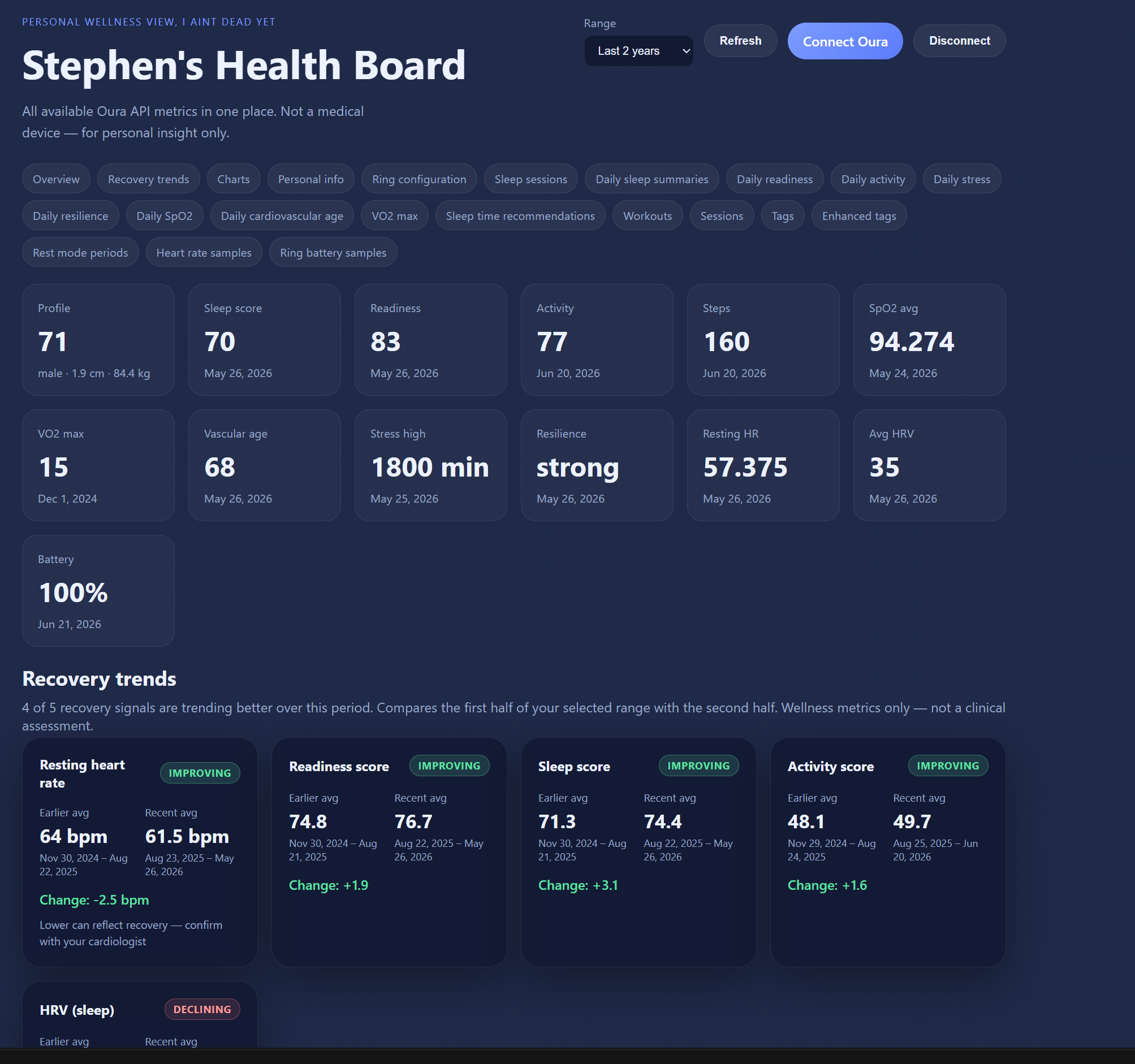1135x1064 pixels.
Task: Open the VO2 max nav pill
Action: pyautogui.click(x=395, y=216)
